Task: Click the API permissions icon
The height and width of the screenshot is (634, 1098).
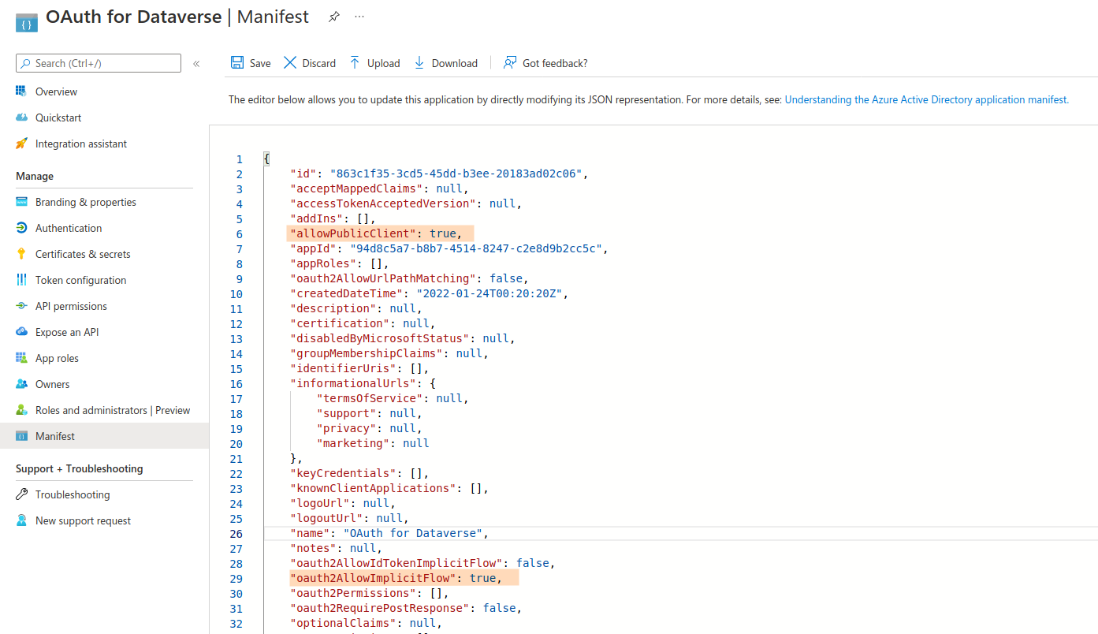Action: 22,306
